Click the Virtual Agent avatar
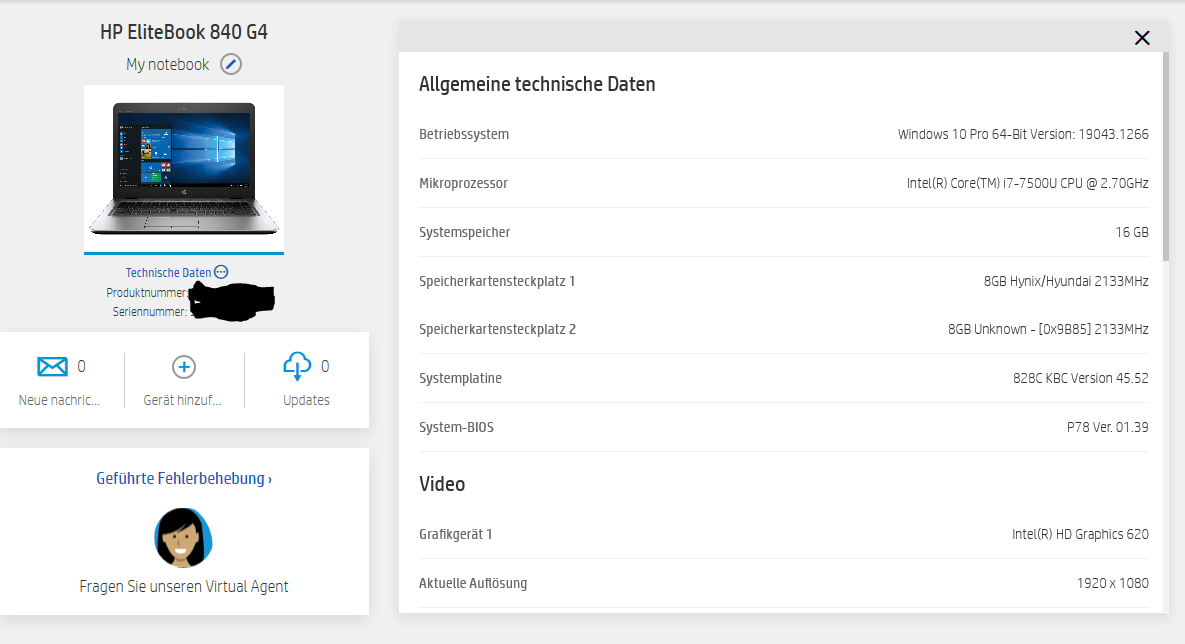 coord(183,537)
